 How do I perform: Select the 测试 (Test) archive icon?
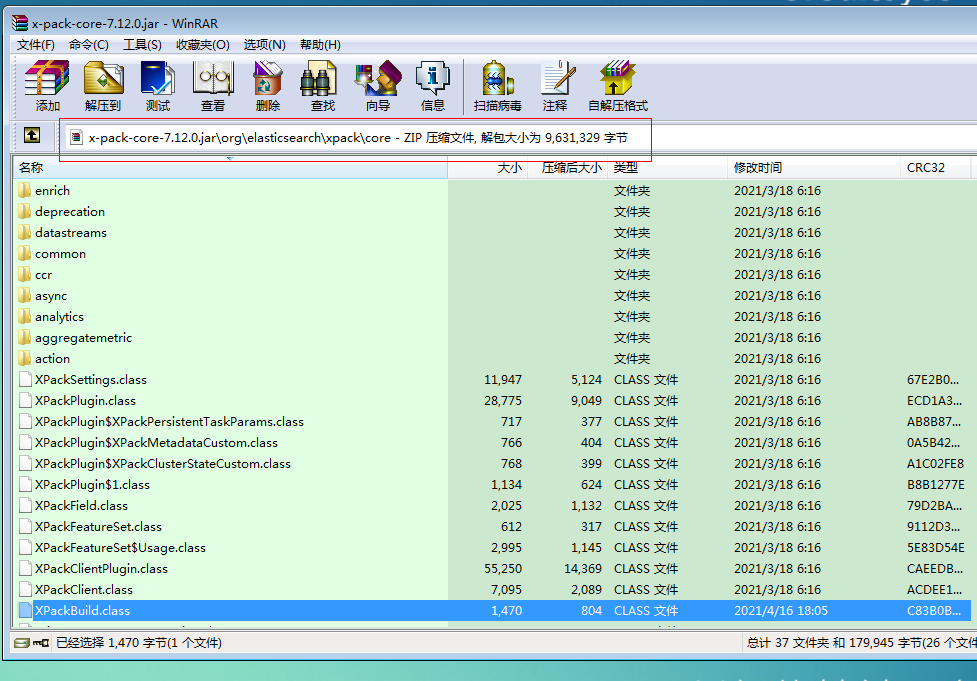157,85
